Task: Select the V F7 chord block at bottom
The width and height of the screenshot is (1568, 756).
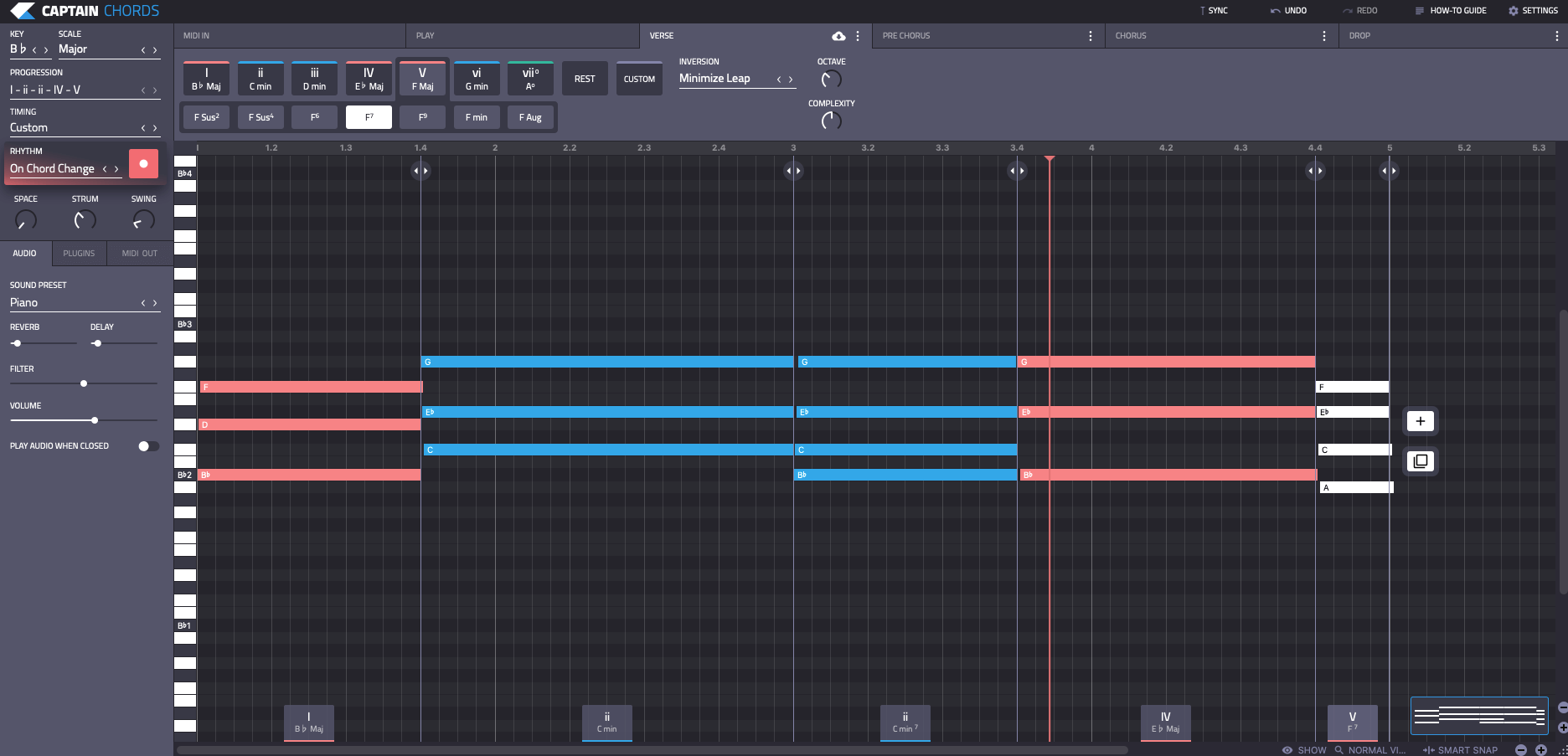Action: pyautogui.click(x=1352, y=723)
